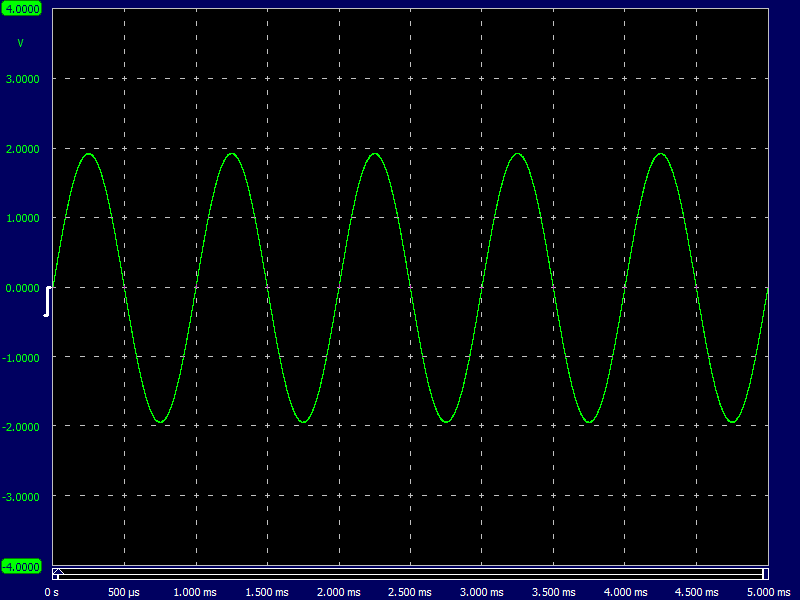Click the zero offset bracket marker beside 0.0000
Screen dimensions: 800x600
coord(46,302)
